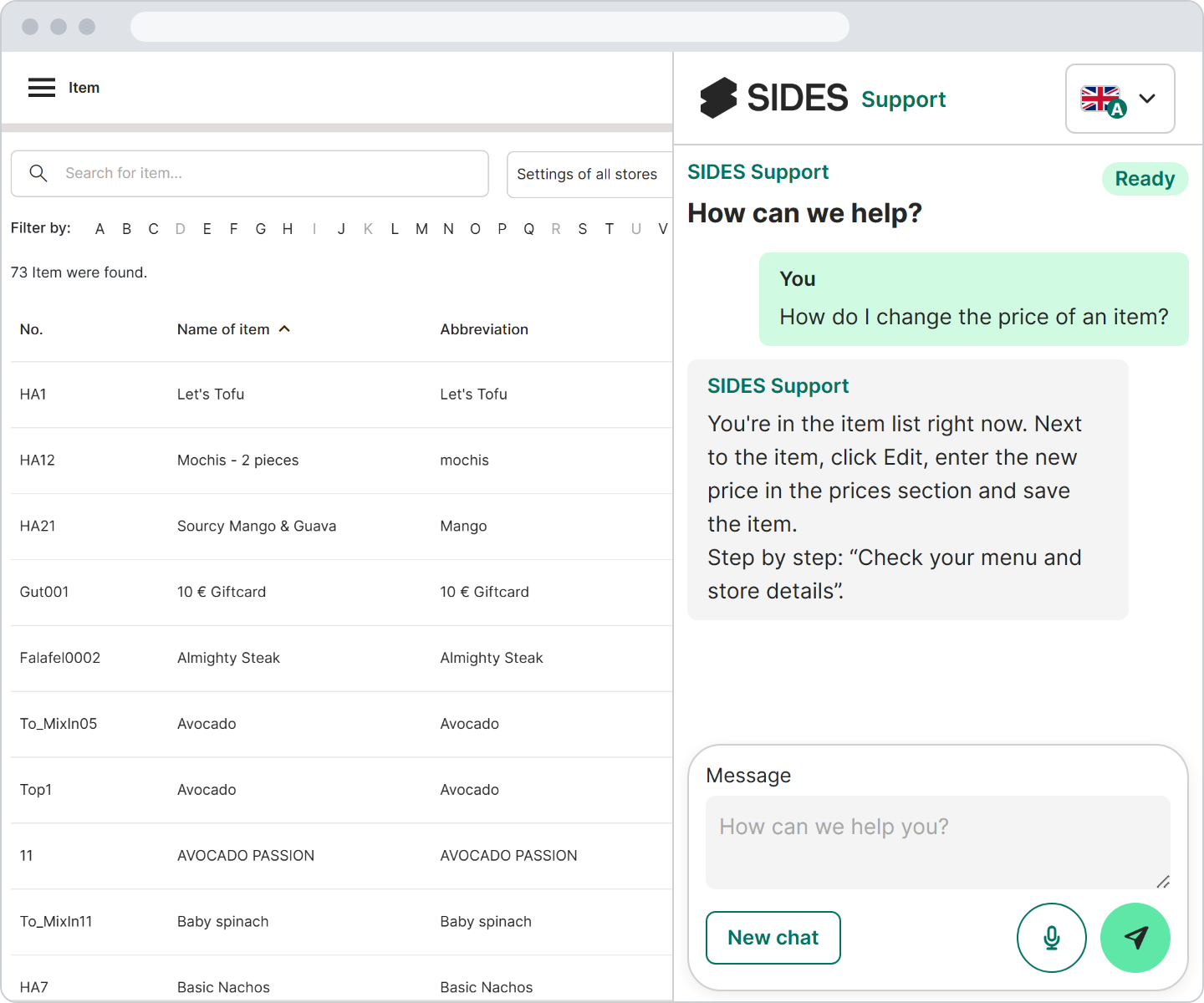The width and height of the screenshot is (1204, 1003).
Task: Open the Sourcy Mango & Guava item
Action: (x=257, y=527)
